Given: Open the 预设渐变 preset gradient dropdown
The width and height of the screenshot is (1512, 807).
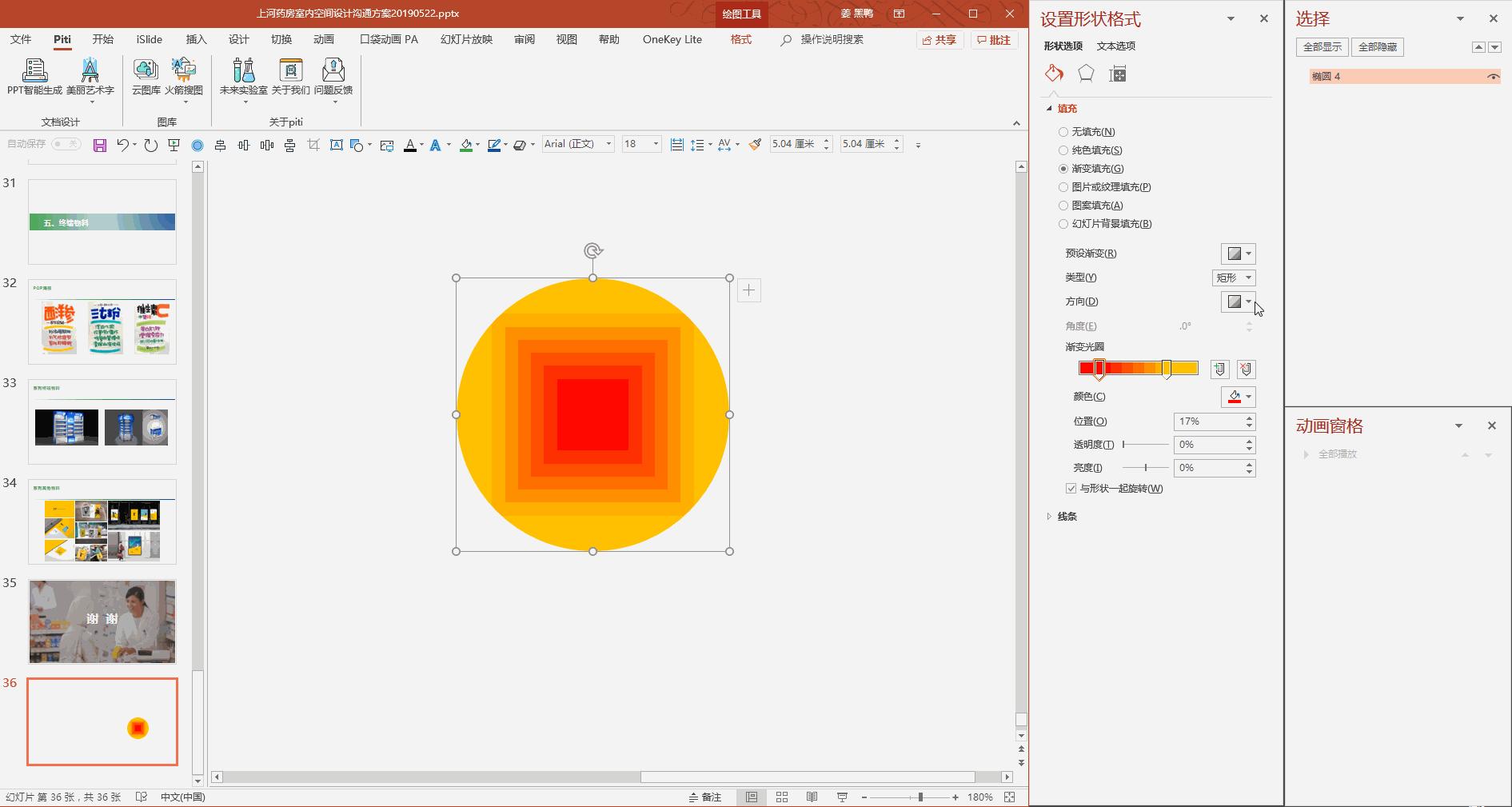Looking at the screenshot, I should point(1238,254).
